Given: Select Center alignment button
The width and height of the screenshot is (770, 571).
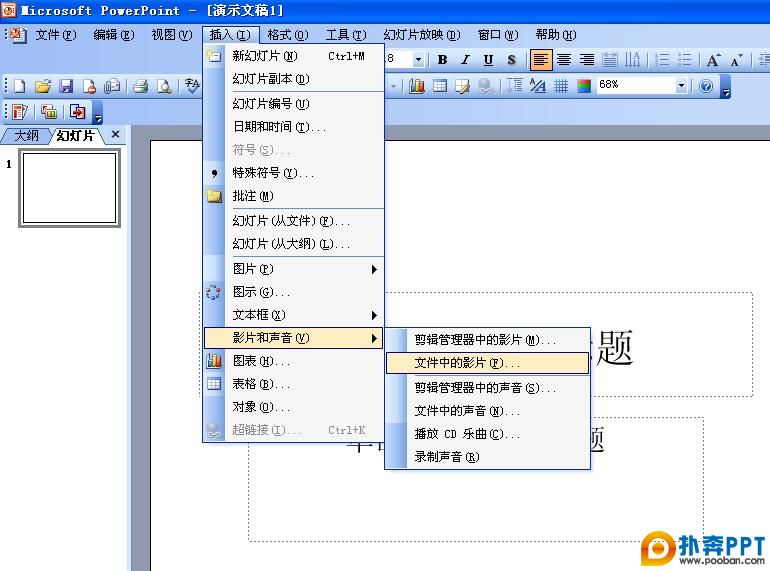Looking at the screenshot, I should pyautogui.click(x=564, y=60).
